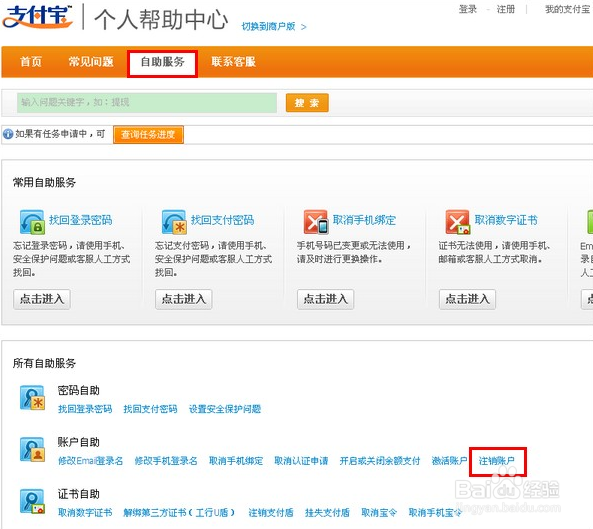
Task: Click the 取消手机绑定 phone icon
Action: pyautogui.click(x=316, y=222)
